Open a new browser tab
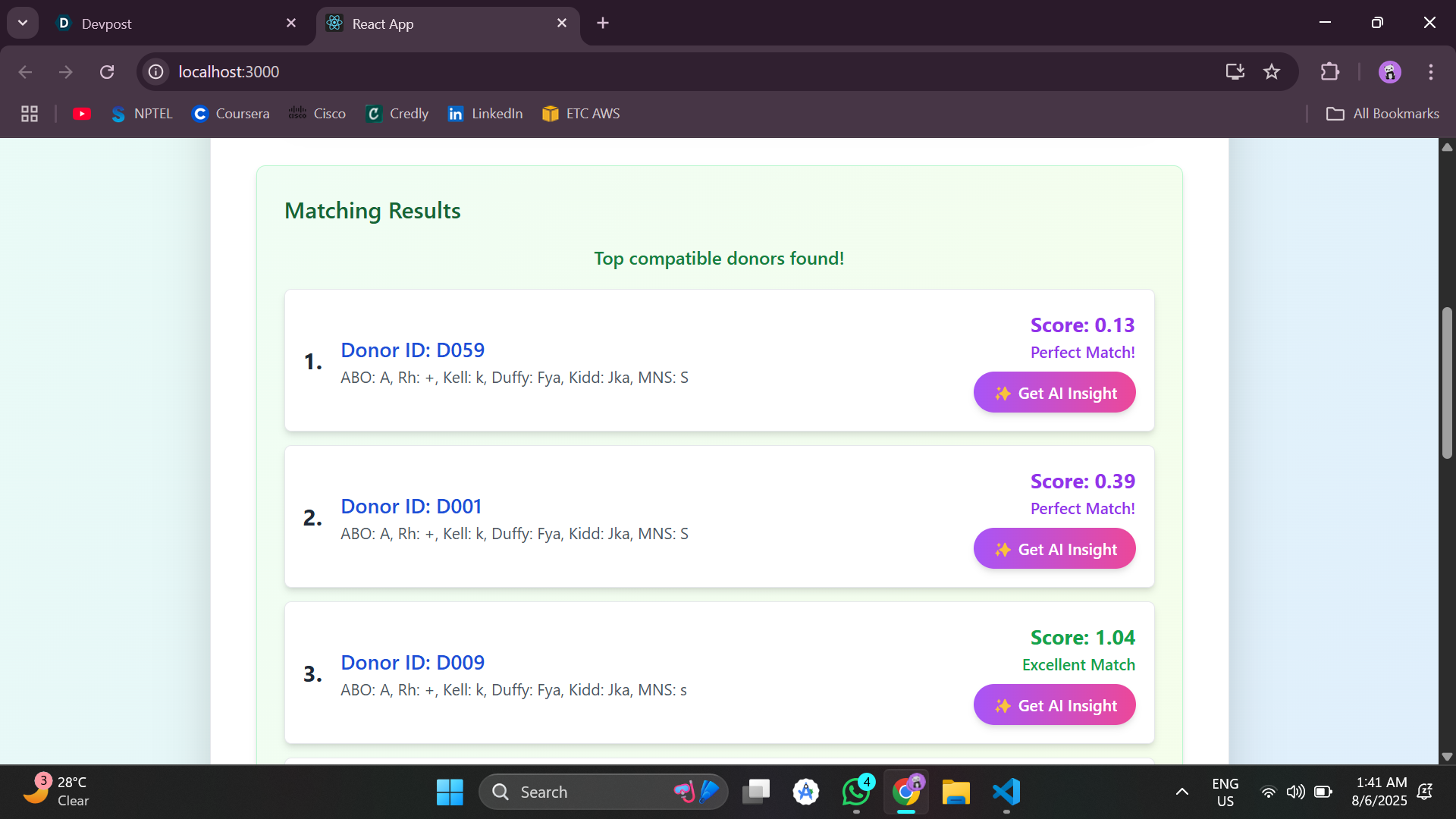The height and width of the screenshot is (819, 1456). 603,24
